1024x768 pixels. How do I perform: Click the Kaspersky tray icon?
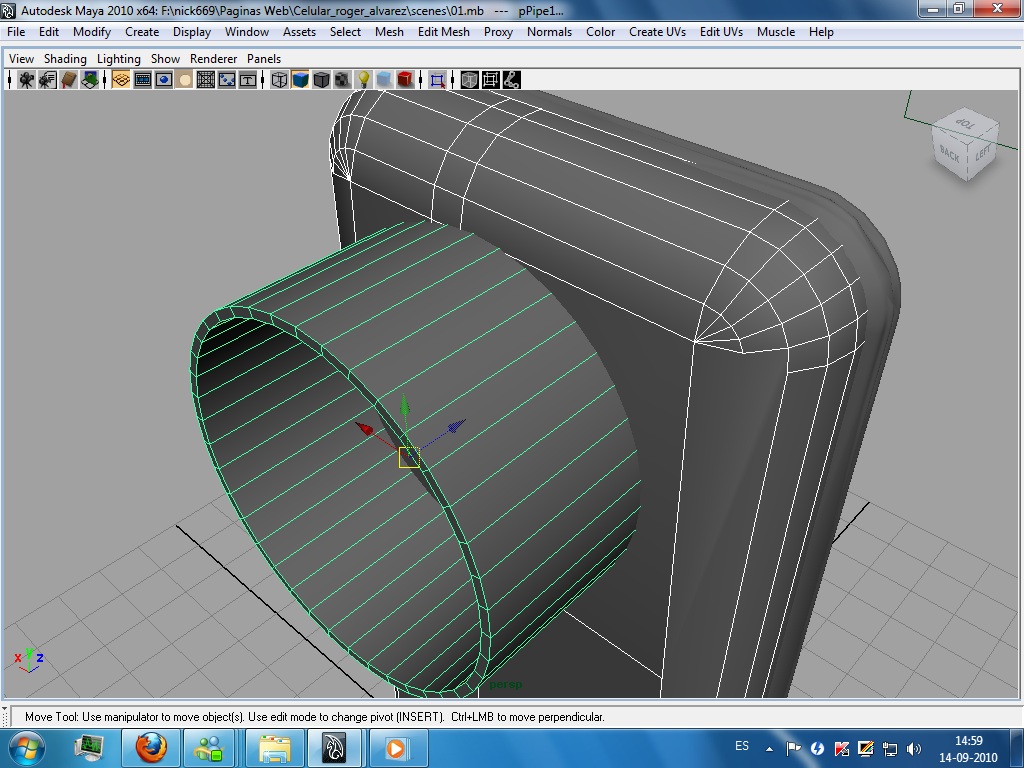(842, 748)
